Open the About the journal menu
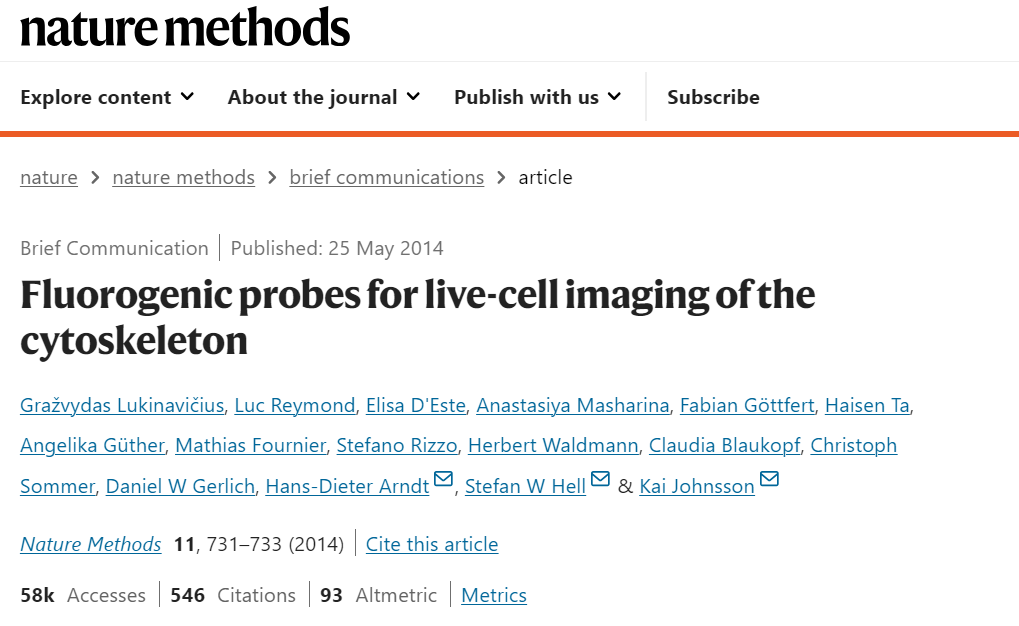This screenshot has height=626, width=1019. 323,97
